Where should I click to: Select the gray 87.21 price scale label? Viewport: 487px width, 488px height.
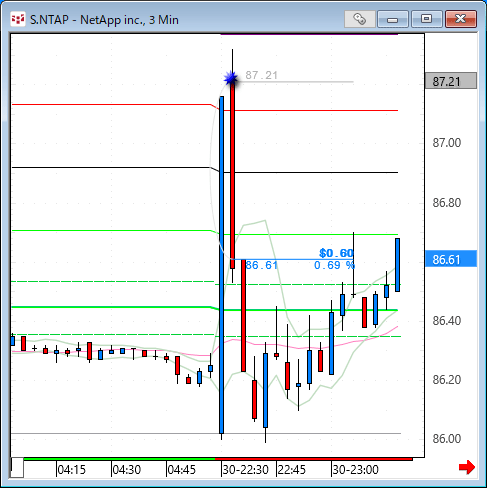pyautogui.click(x=451, y=81)
